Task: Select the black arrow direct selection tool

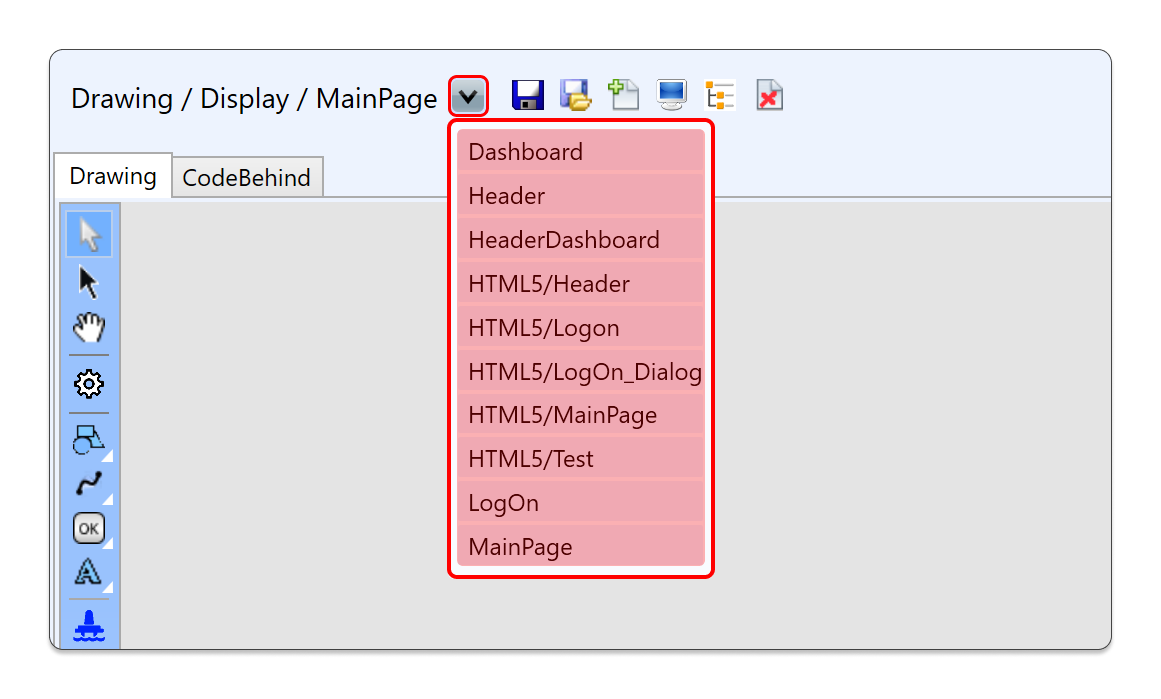Action: coord(89,282)
